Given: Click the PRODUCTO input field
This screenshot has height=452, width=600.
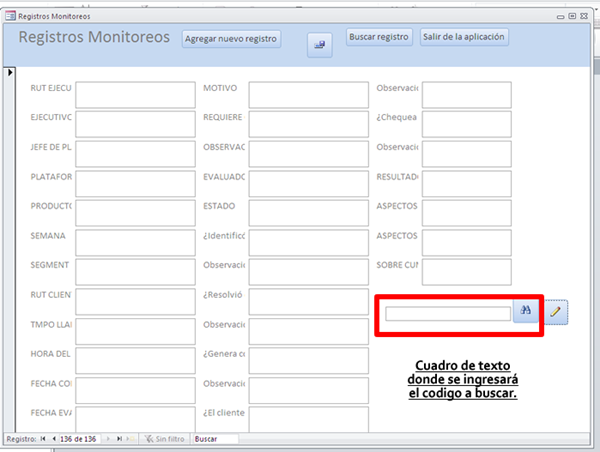Looking at the screenshot, I should [135, 213].
